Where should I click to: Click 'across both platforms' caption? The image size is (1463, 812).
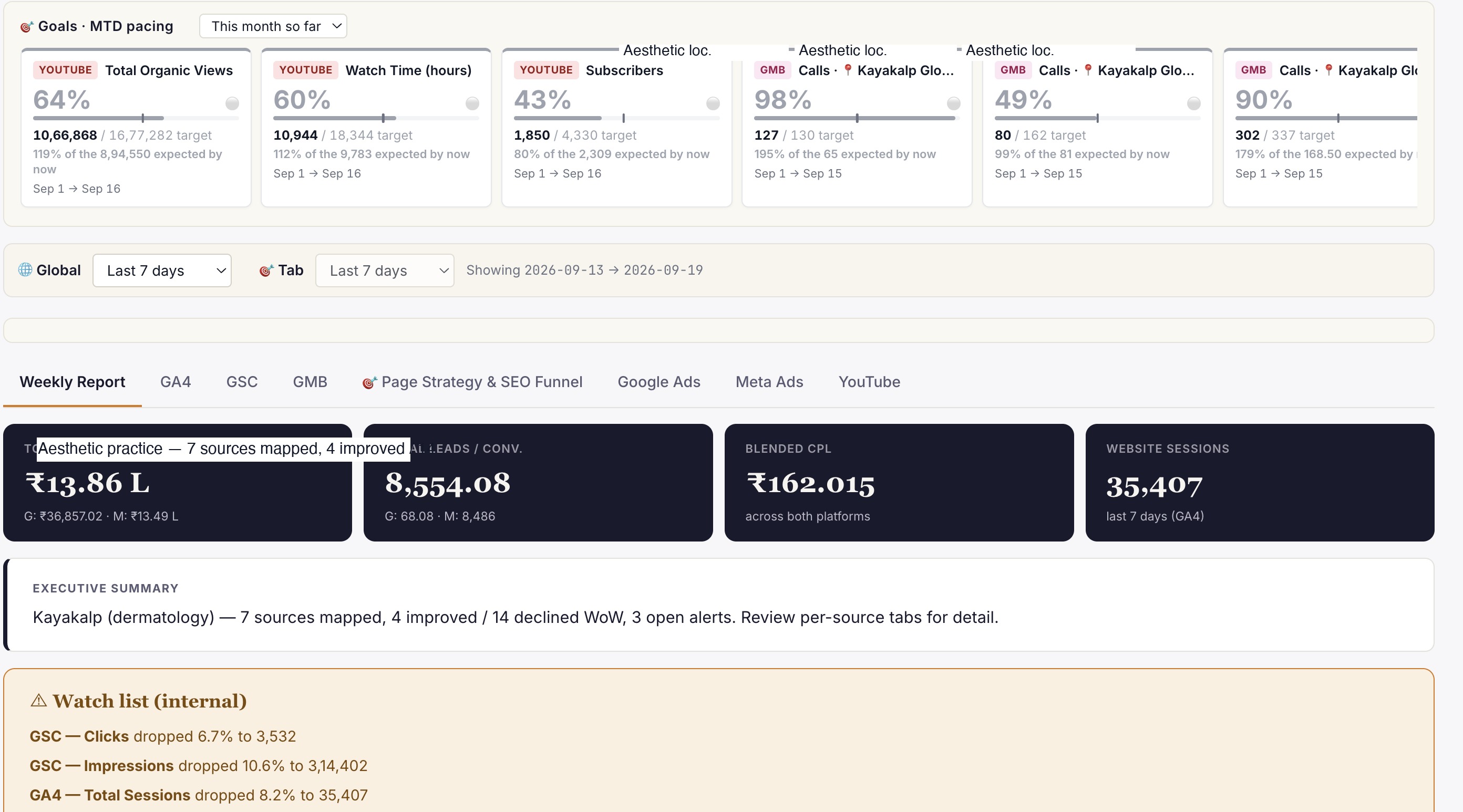(x=808, y=516)
